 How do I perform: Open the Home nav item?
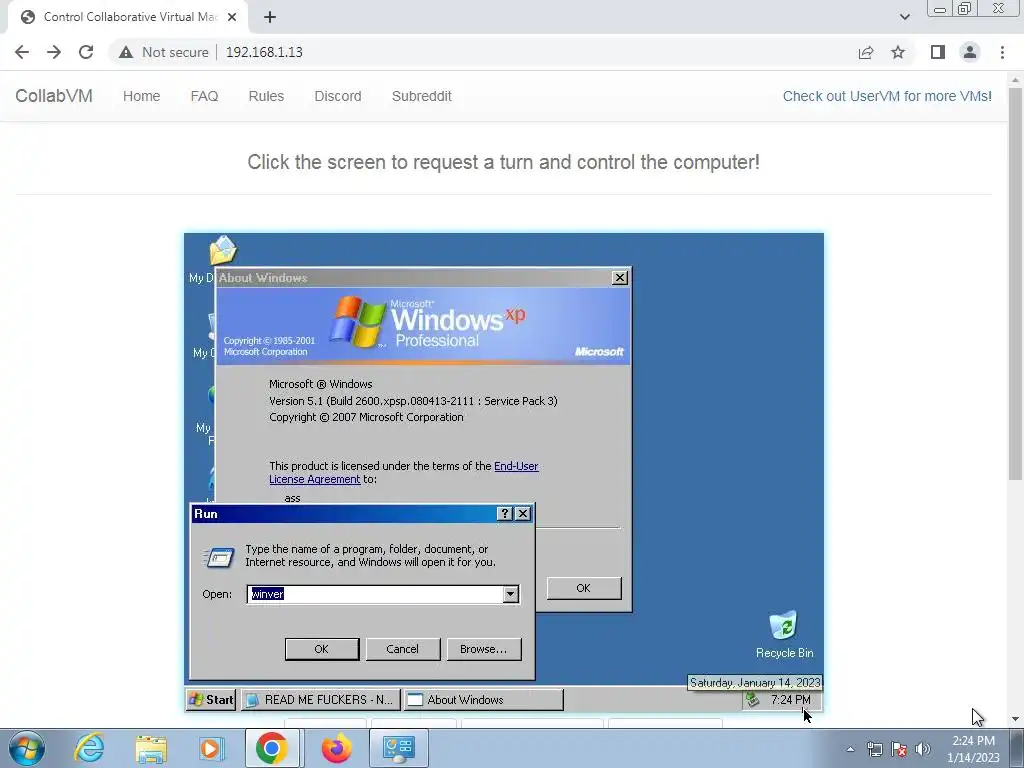click(141, 96)
